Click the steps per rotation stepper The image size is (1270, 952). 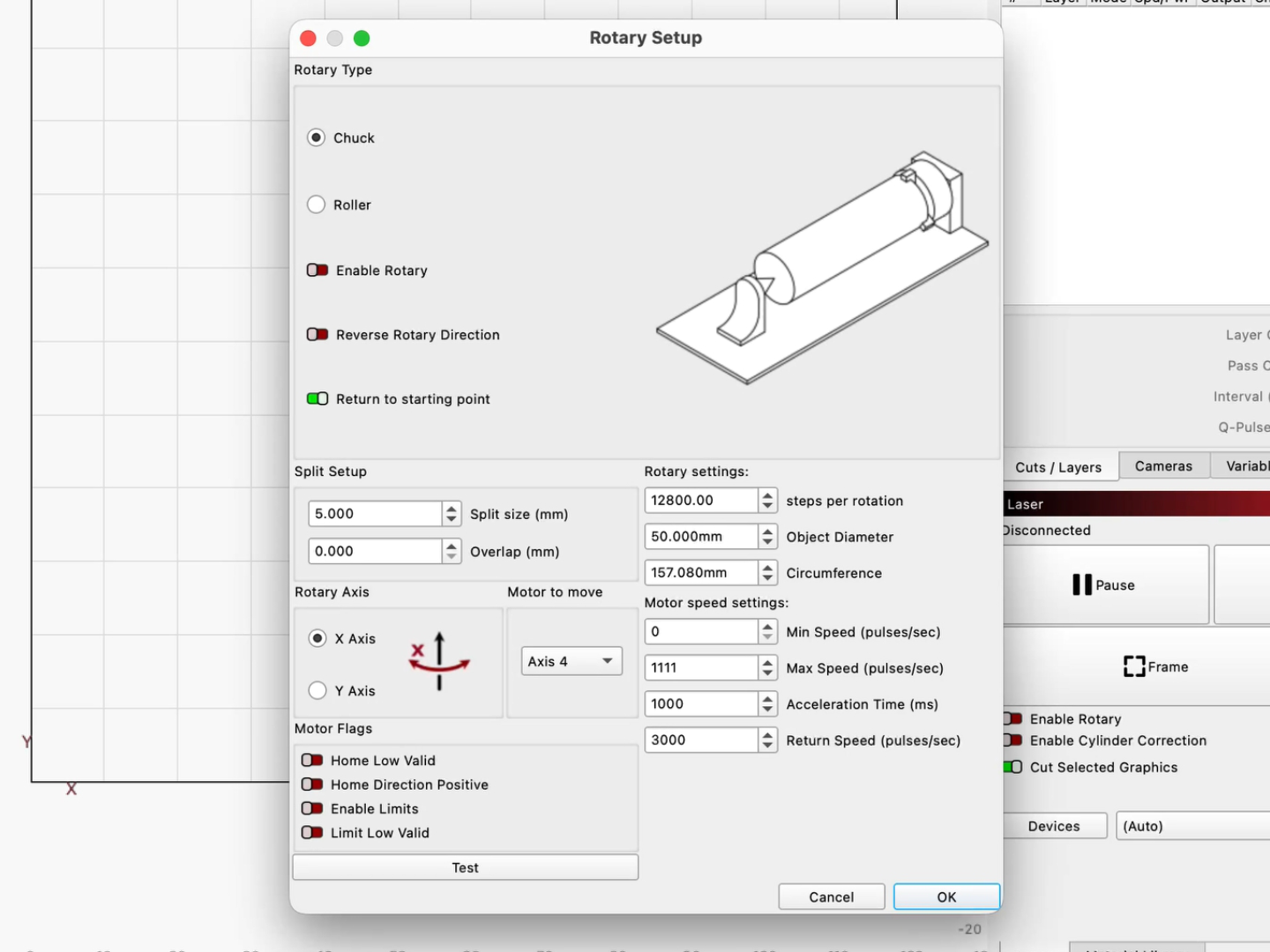767,500
